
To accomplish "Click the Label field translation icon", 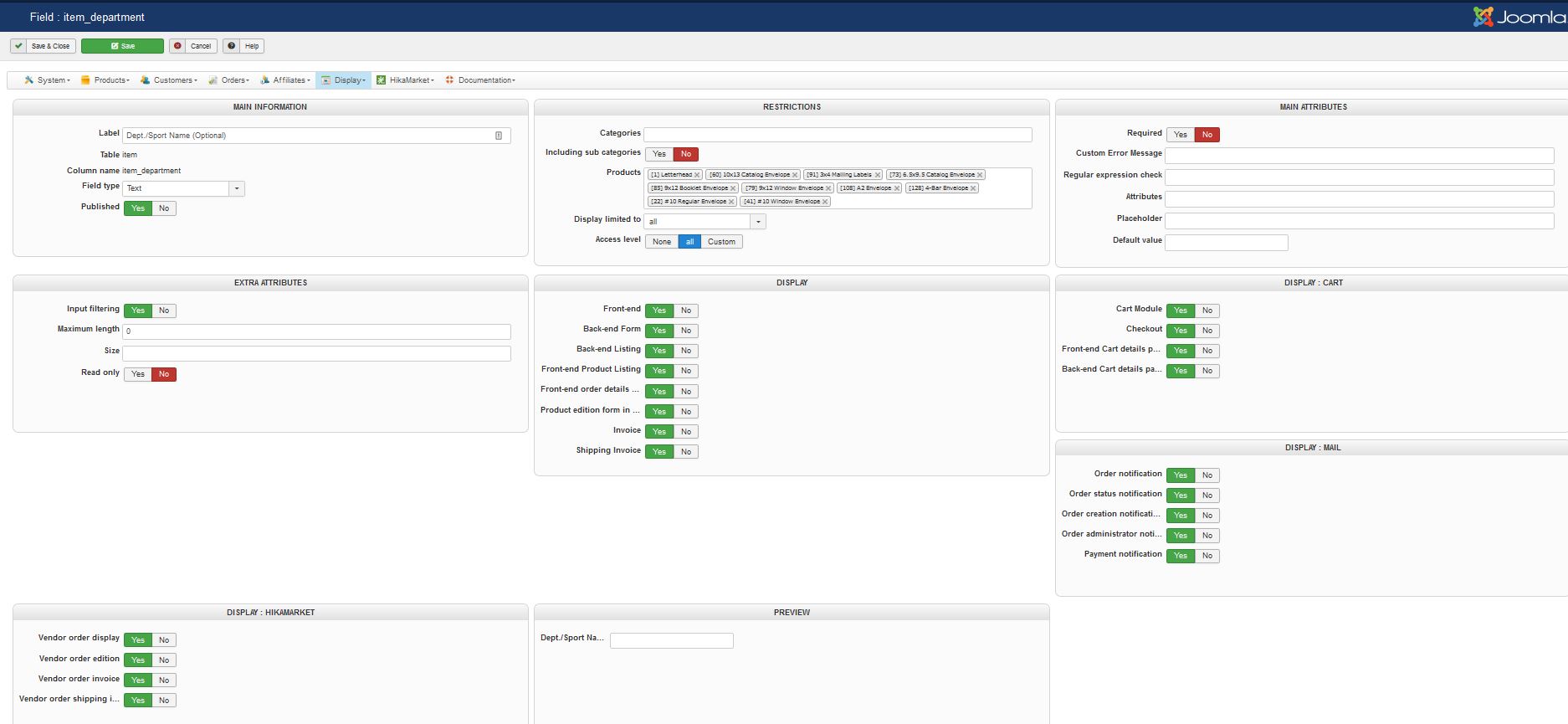I will pos(499,136).
